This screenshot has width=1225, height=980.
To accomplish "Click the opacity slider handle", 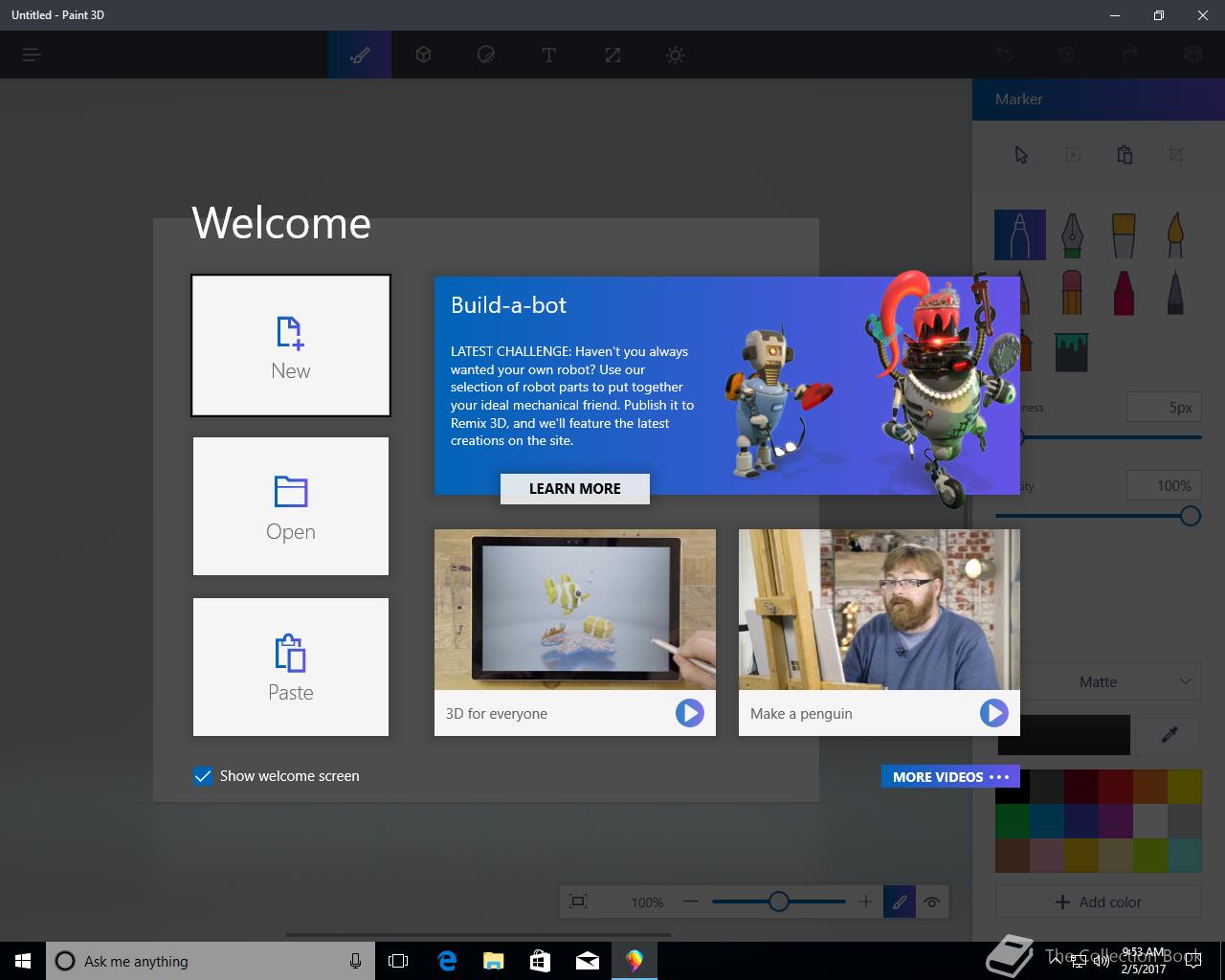I will [x=1190, y=516].
